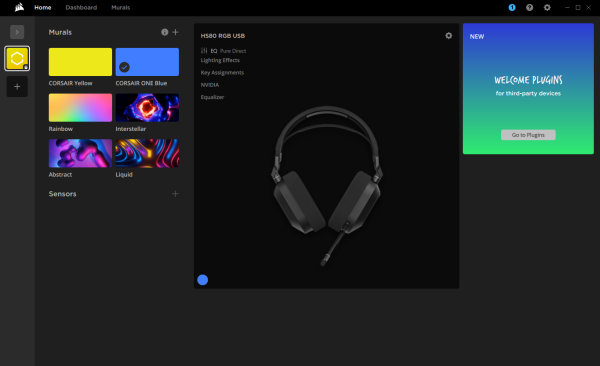Image resolution: width=600 pixels, height=366 pixels.
Task: Apply the Liquid mural
Action: [x=147, y=153]
